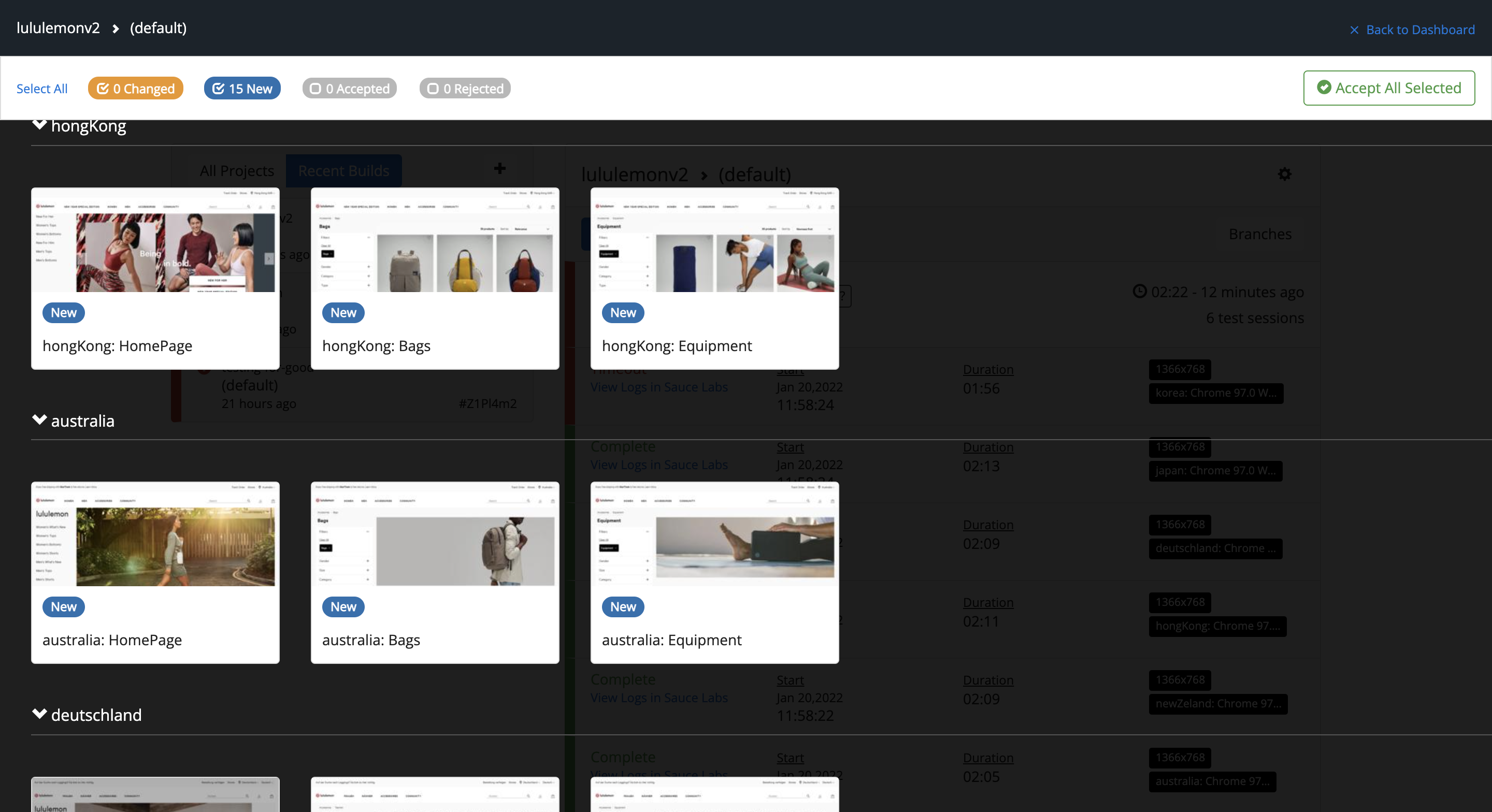Click the plus icon next to Recent Builds
The width and height of the screenshot is (1492, 812).
(x=499, y=168)
